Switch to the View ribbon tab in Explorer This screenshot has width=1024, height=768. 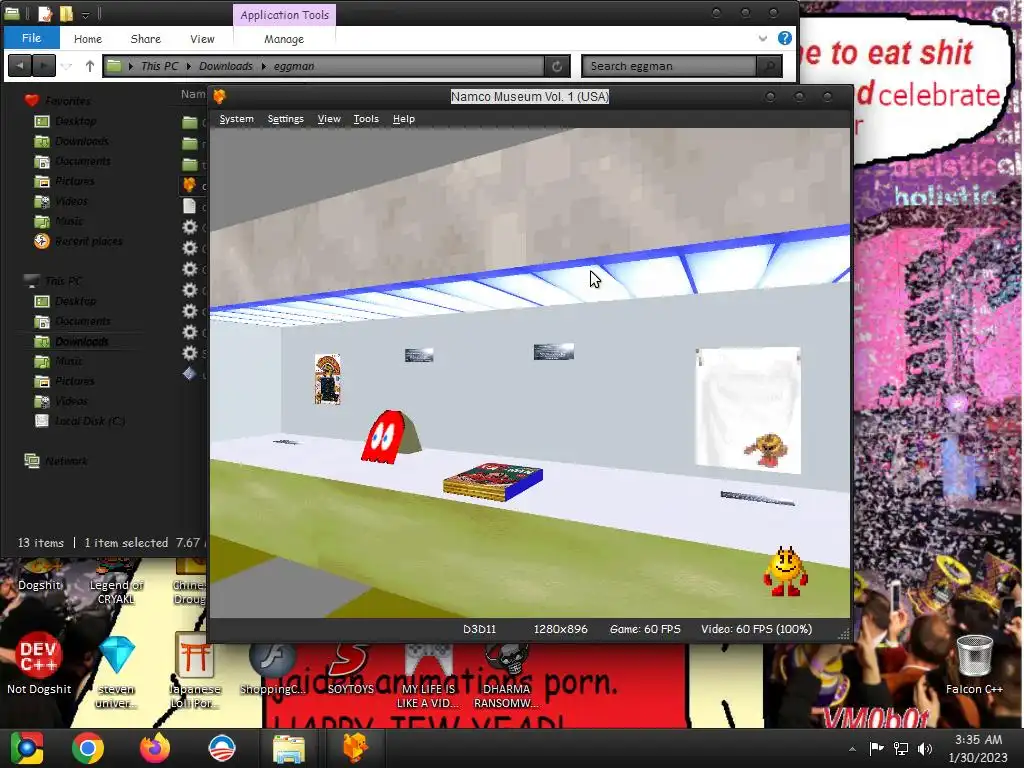(202, 39)
